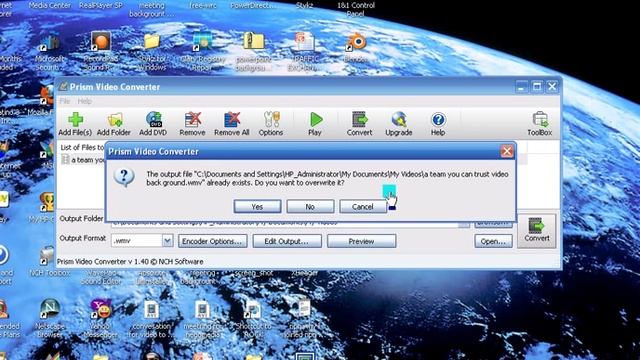Click the Remove All toolbar icon

231,124
